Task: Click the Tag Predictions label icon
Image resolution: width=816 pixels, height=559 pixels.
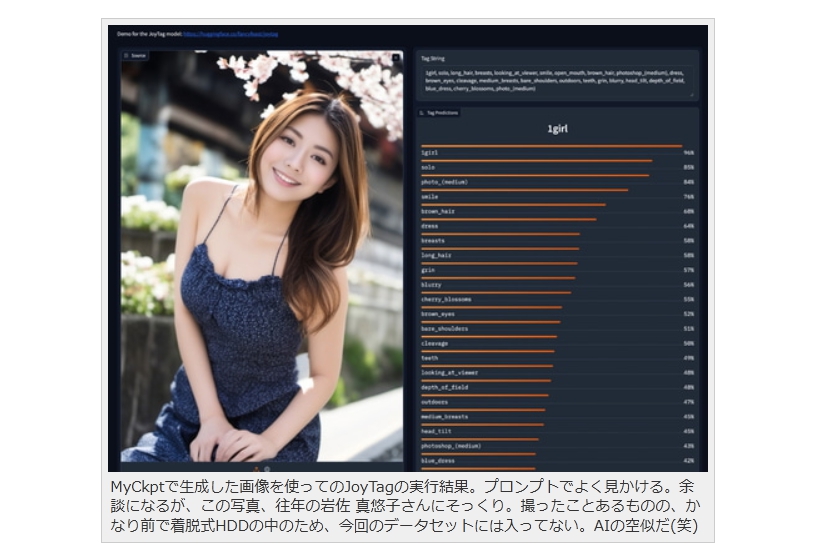Action: pos(423,113)
